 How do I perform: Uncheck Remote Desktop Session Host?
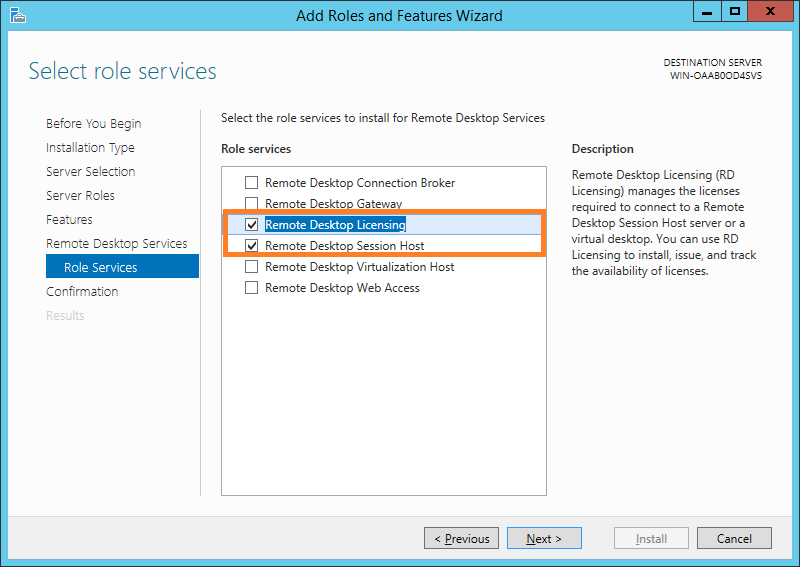[x=252, y=246]
